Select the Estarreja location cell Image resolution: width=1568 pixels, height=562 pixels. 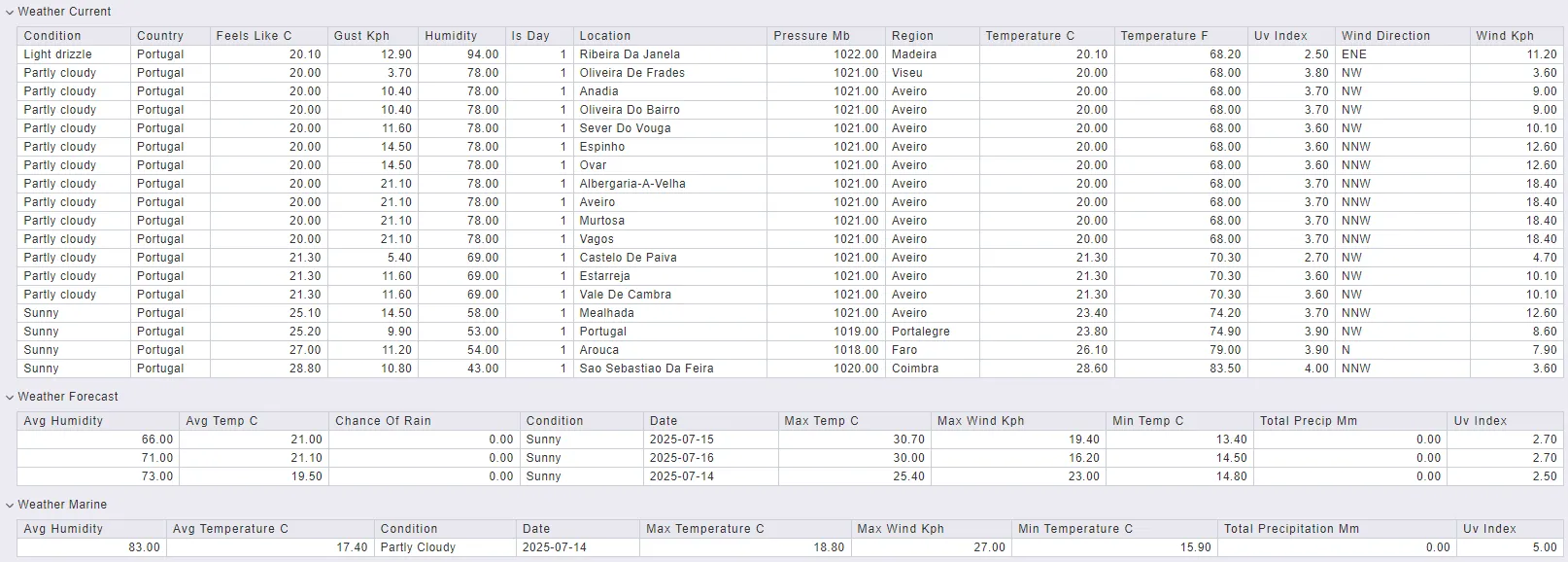coord(670,276)
